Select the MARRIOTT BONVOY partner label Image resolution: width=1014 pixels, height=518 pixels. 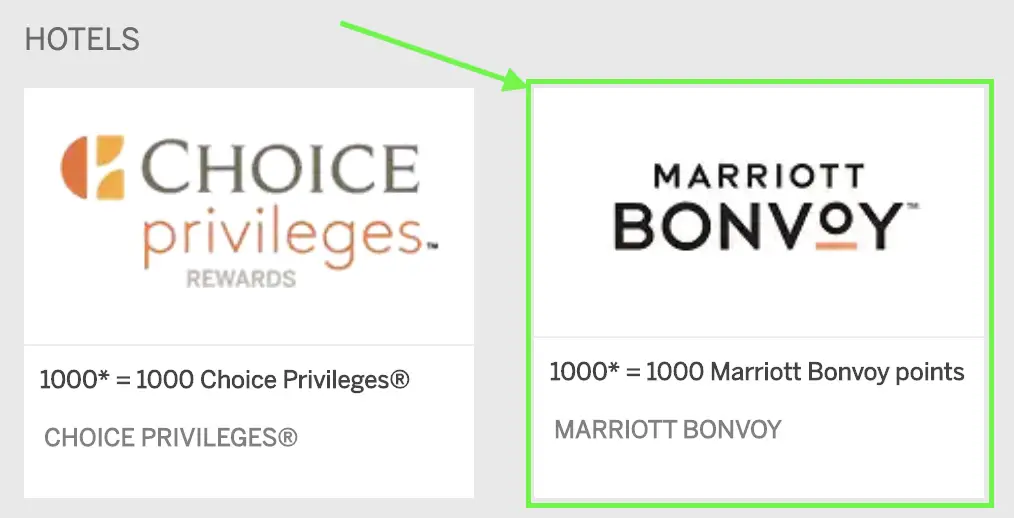point(668,430)
